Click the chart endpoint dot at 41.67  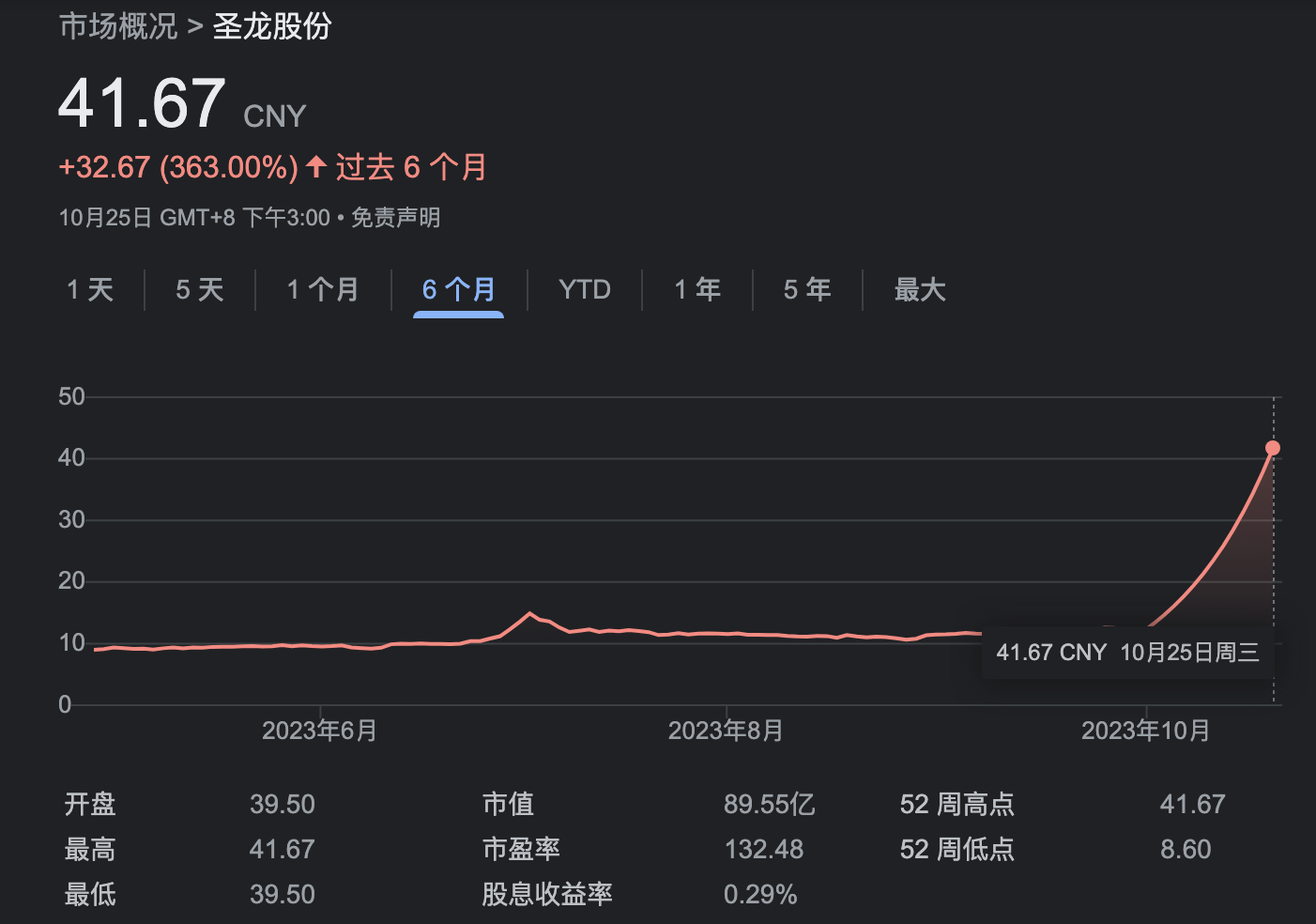tap(1273, 448)
